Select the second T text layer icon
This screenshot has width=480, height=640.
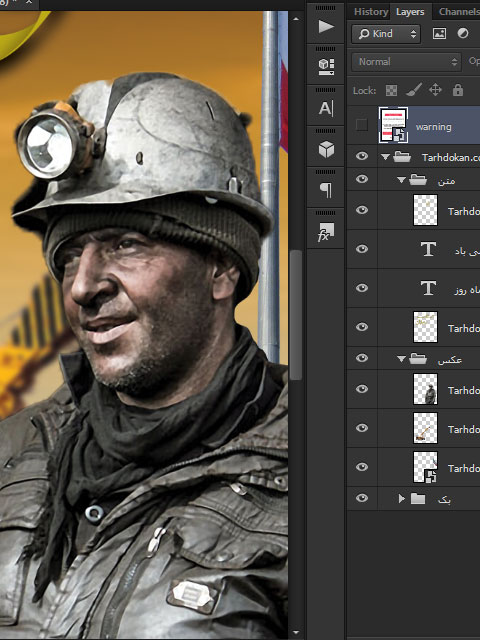click(428, 288)
